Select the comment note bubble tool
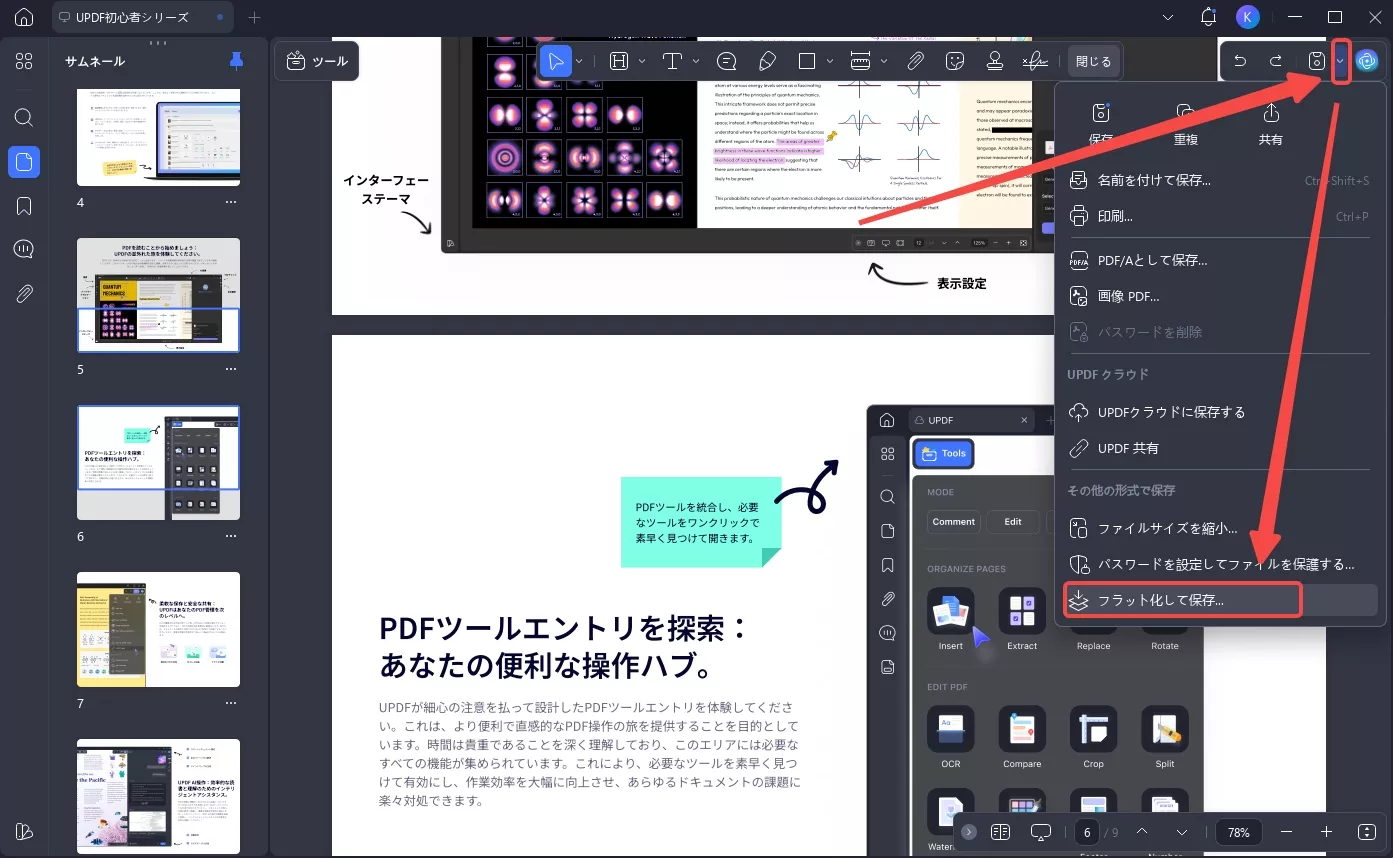Viewport: 1393px width, 858px height. [x=727, y=61]
